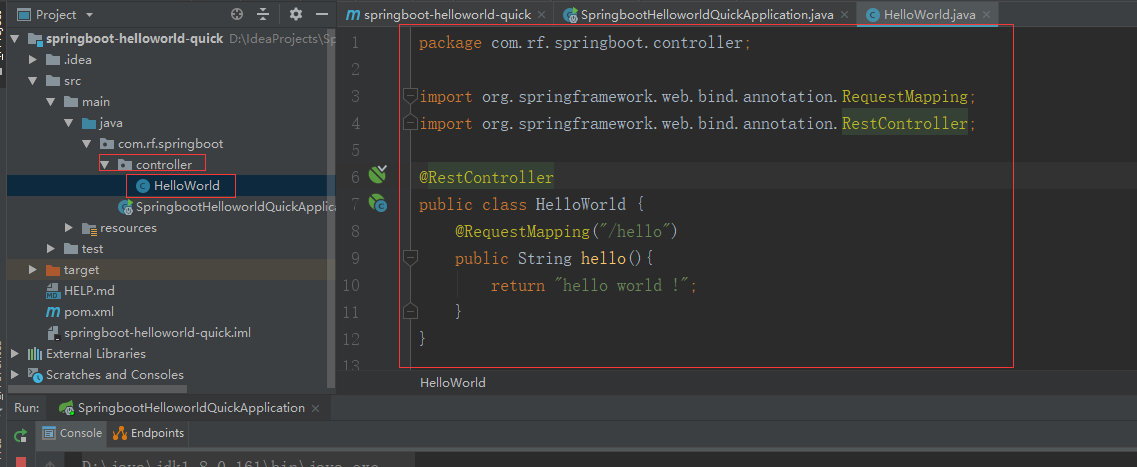Open the Console tab in Run panel
Screen dimensions: 1137x467
click(x=73, y=433)
